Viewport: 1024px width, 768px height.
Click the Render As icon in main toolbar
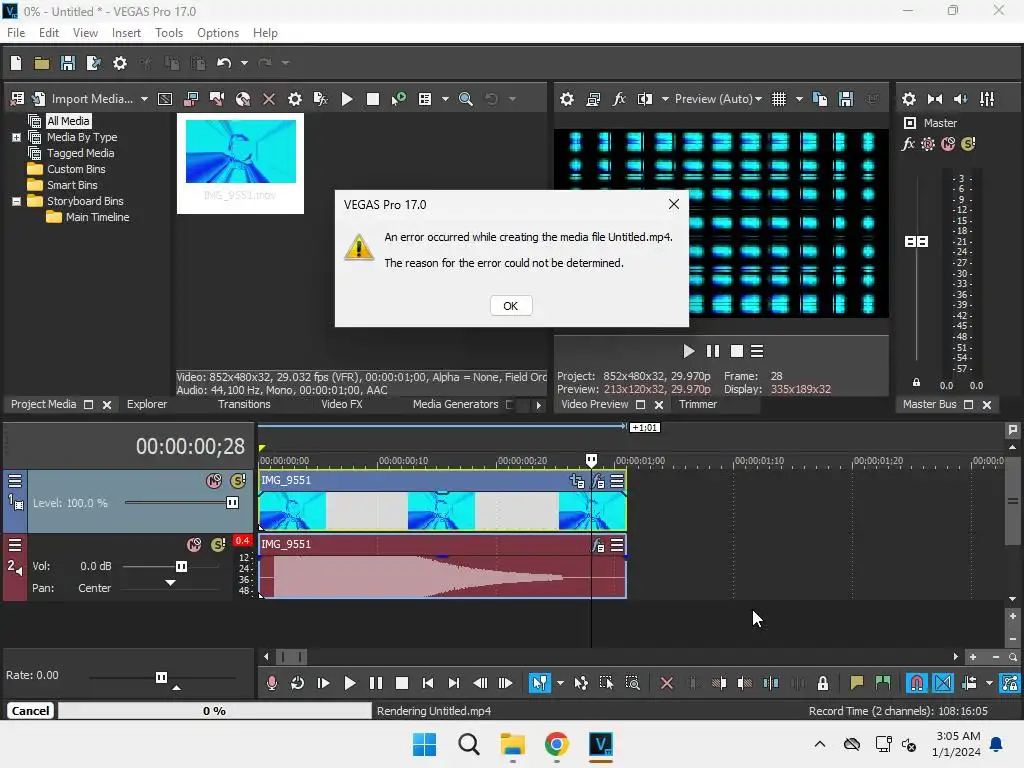93,63
